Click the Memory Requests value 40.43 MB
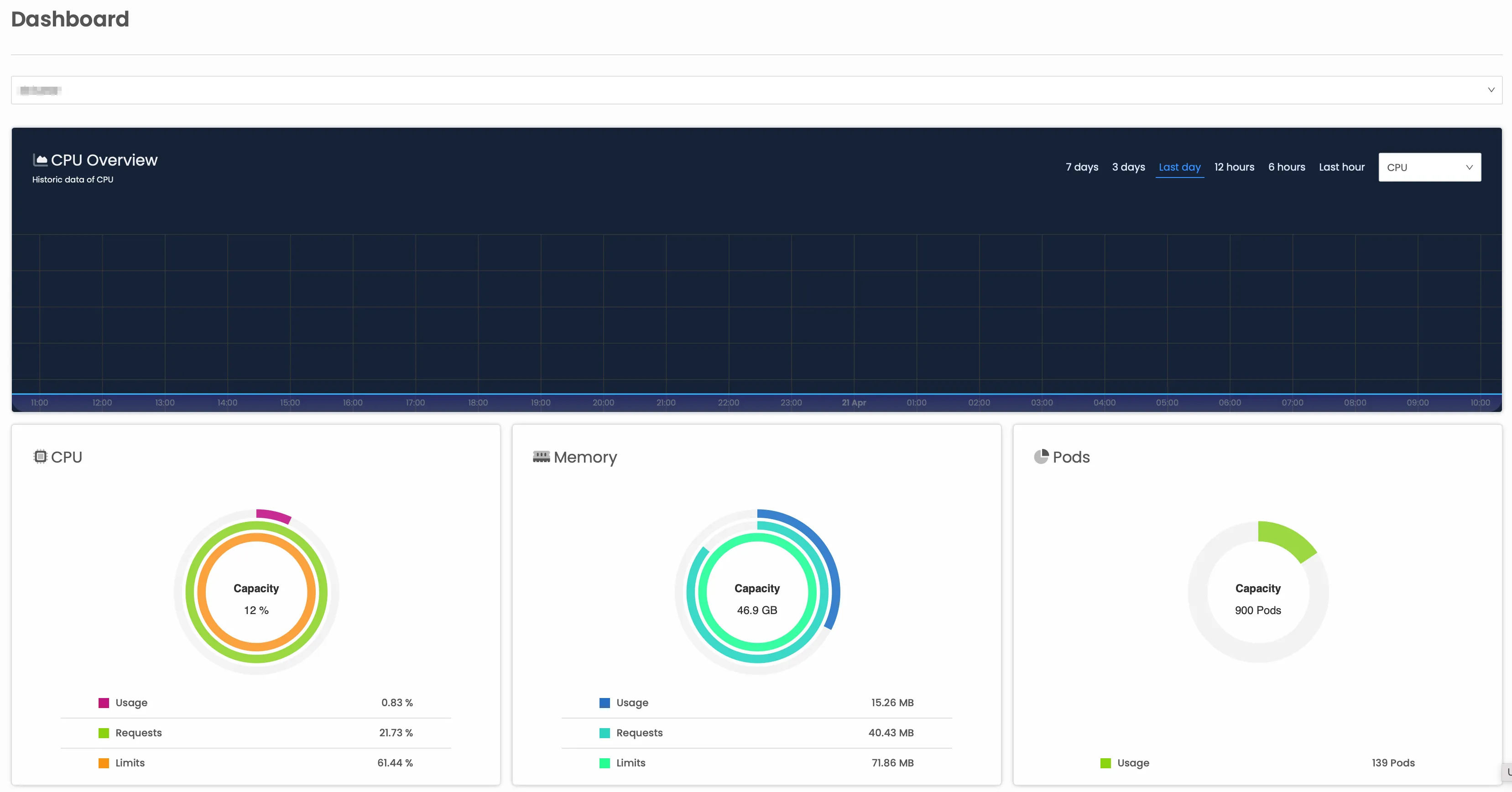The width and height of the screenshot is (1512, 792). (x=891, y=733)
